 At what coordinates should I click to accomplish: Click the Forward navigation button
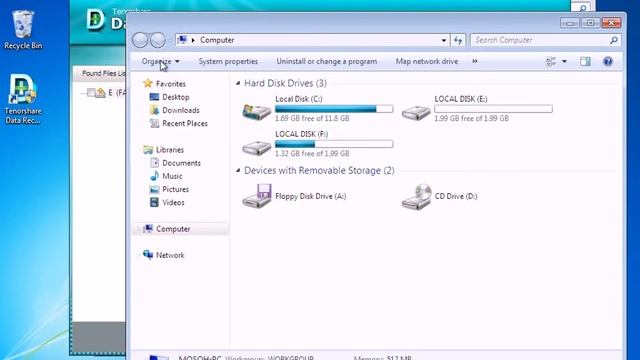158,40
